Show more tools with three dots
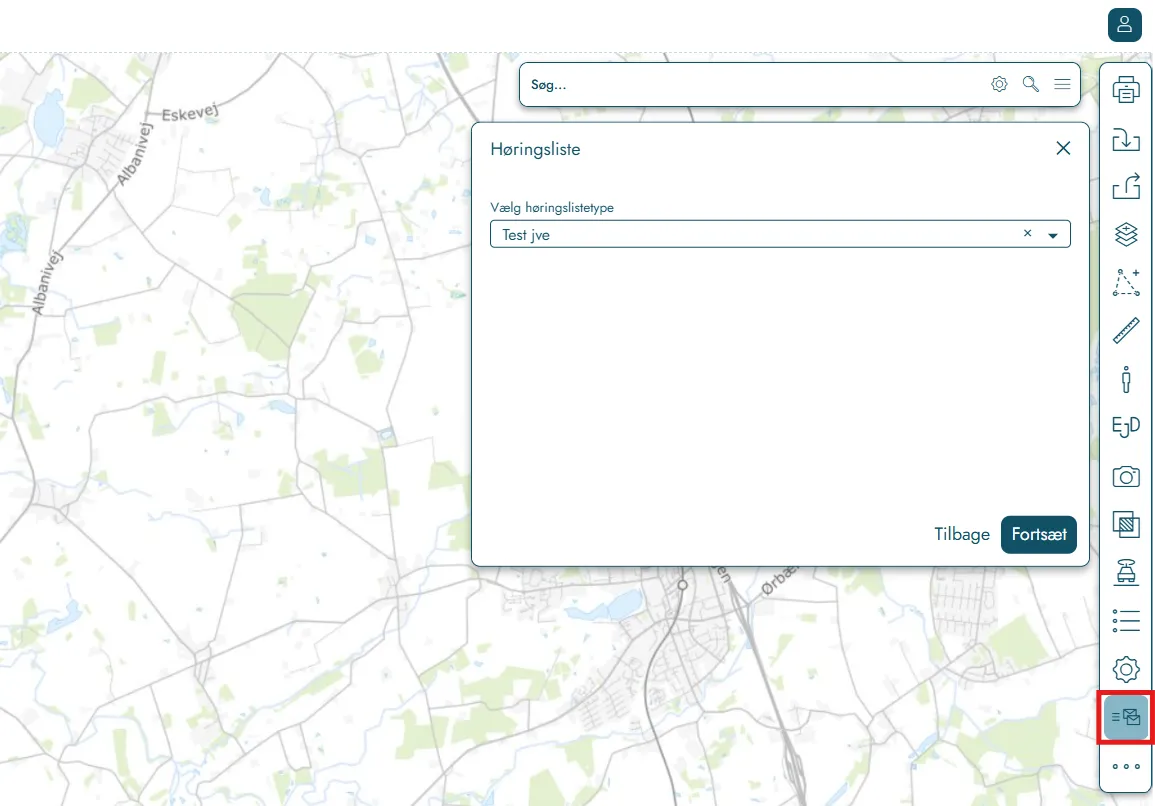Screen dimensions: 1155x806 coord(1126,766)
